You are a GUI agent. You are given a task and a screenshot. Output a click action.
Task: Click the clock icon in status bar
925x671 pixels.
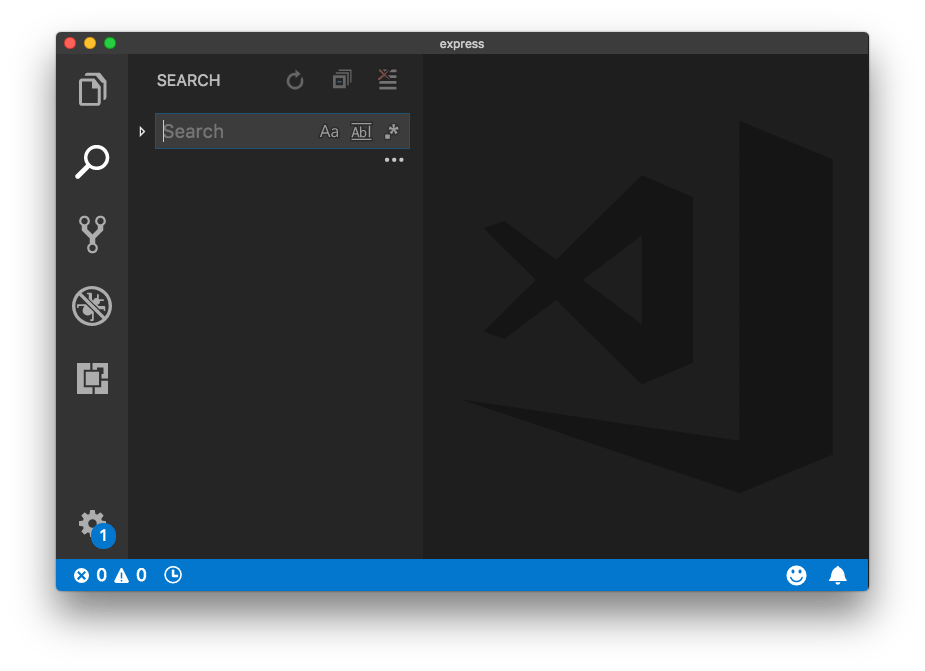(173, 575)
